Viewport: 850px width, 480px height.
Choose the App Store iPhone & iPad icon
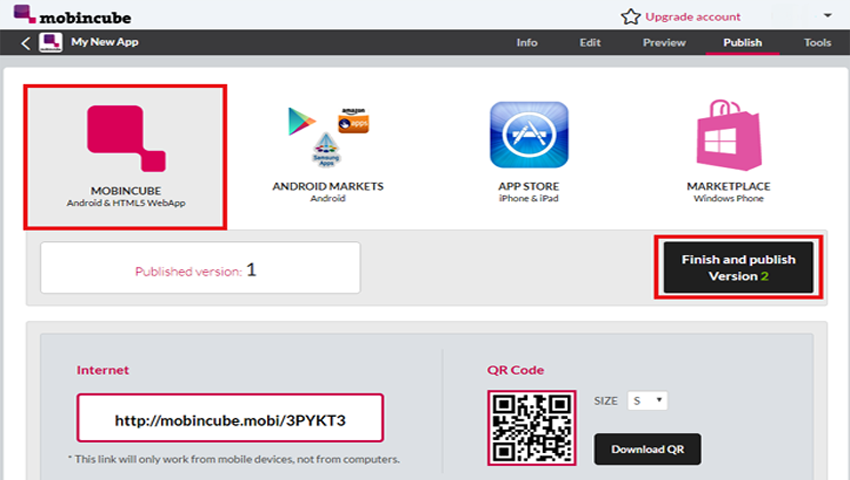click(x=528, y=135)
